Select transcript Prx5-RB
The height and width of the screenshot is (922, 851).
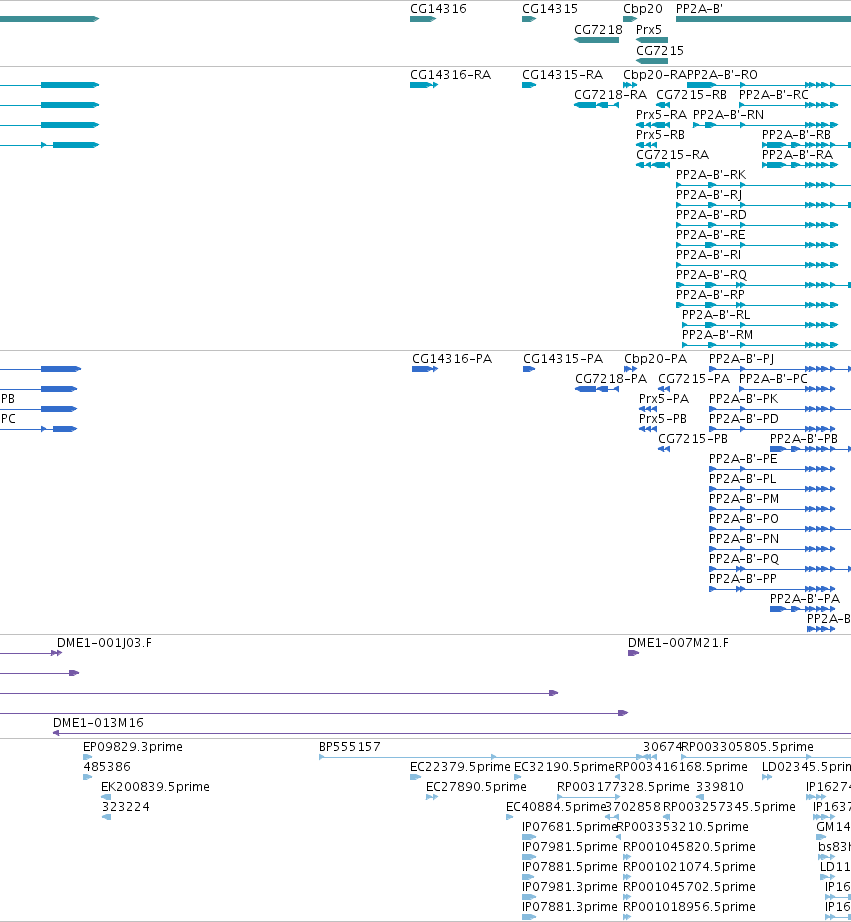[x=660, y=135]
